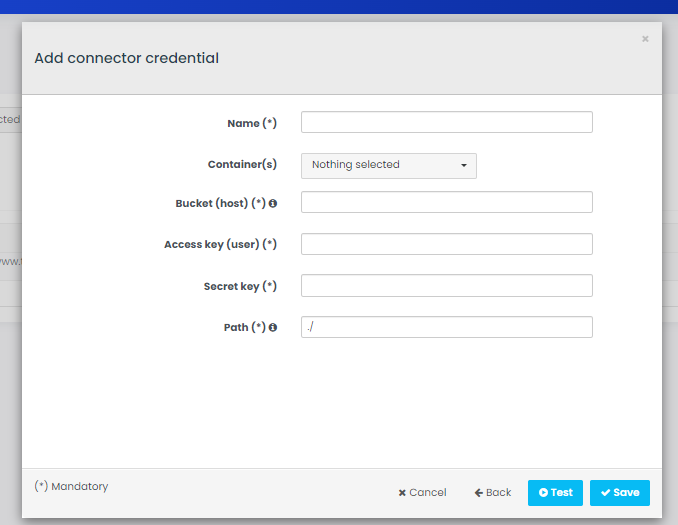
Task: Click the 'Secret key (*)' label
Action: click(240, 286)
